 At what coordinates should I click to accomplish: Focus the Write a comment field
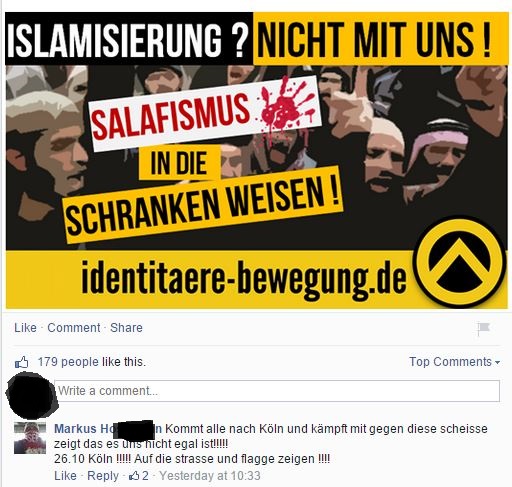click(x=277, y=391)
